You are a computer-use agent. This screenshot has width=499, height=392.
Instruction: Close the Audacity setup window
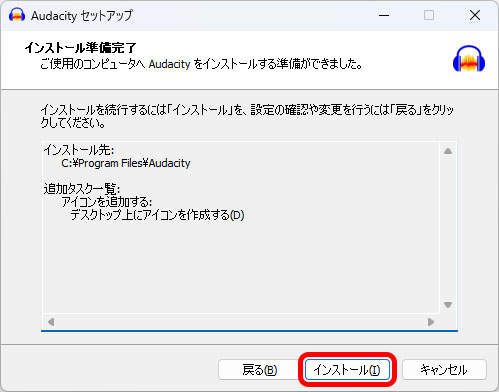point(475,15)
